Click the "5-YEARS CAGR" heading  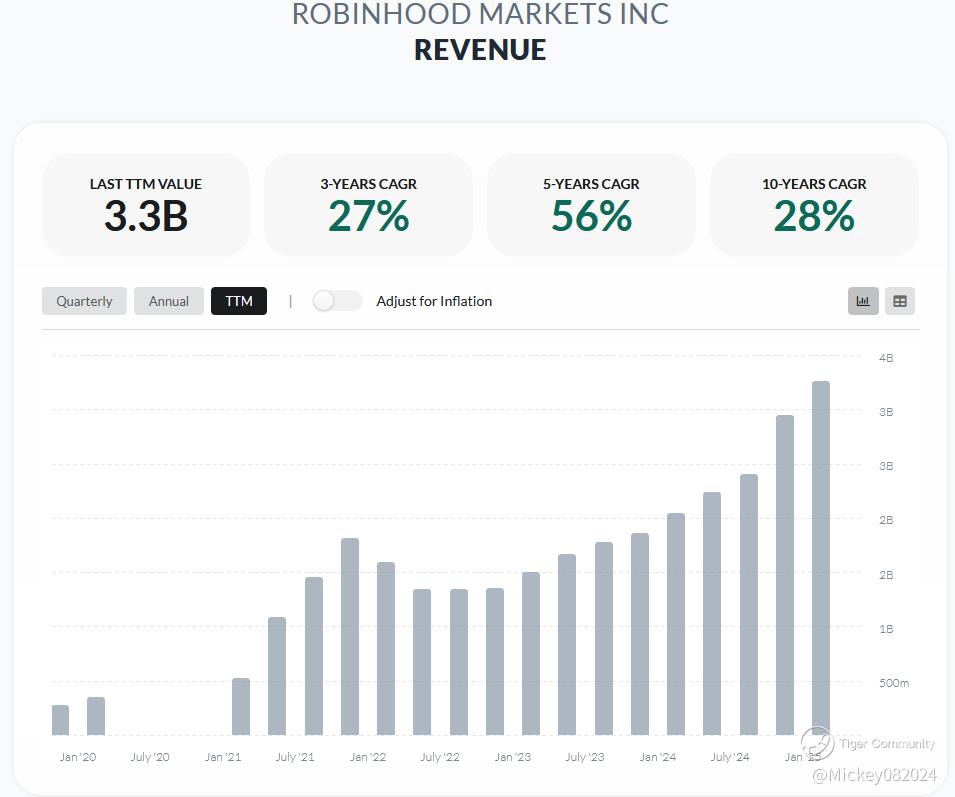point(591,184)
